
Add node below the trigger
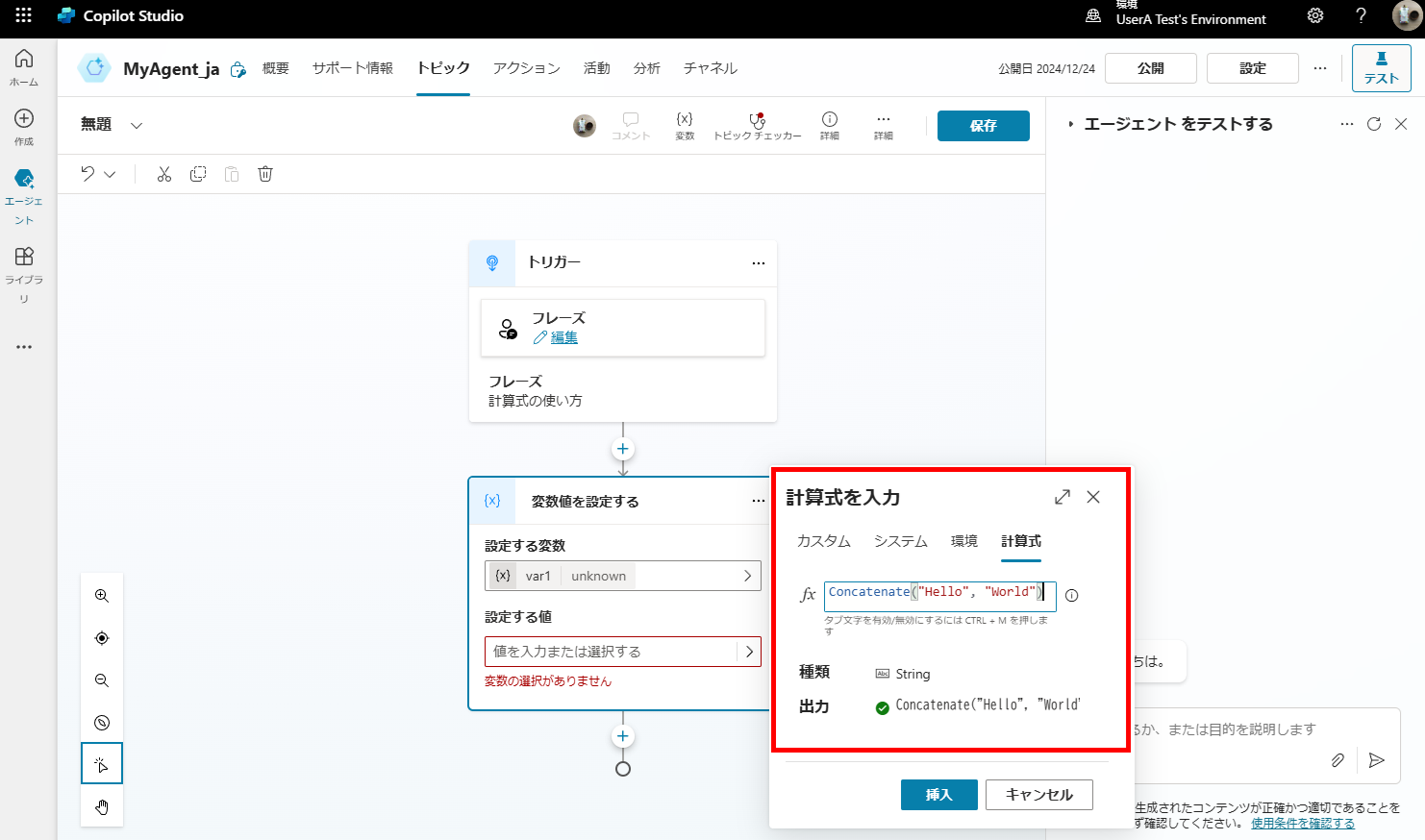pyautogui.click(x=623, y=449)
